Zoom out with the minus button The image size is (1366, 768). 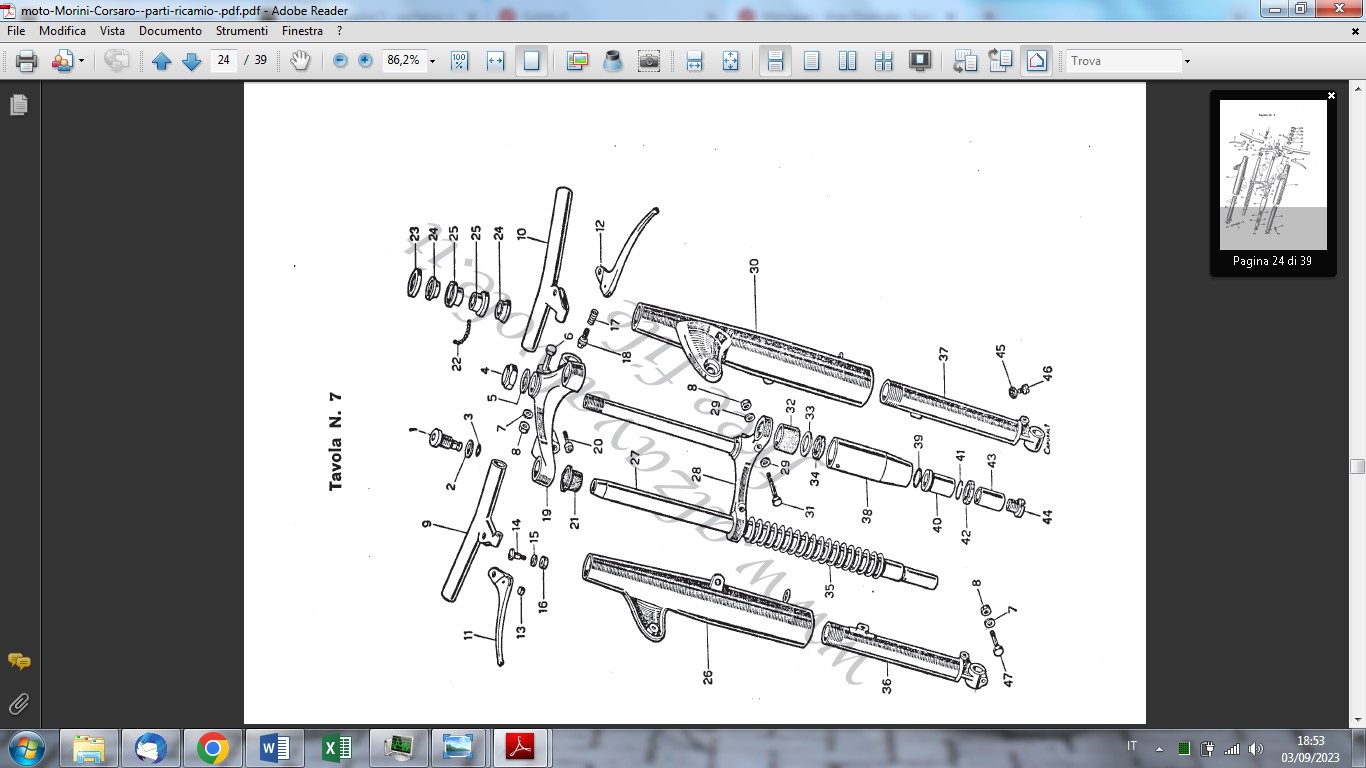point(340,61)
